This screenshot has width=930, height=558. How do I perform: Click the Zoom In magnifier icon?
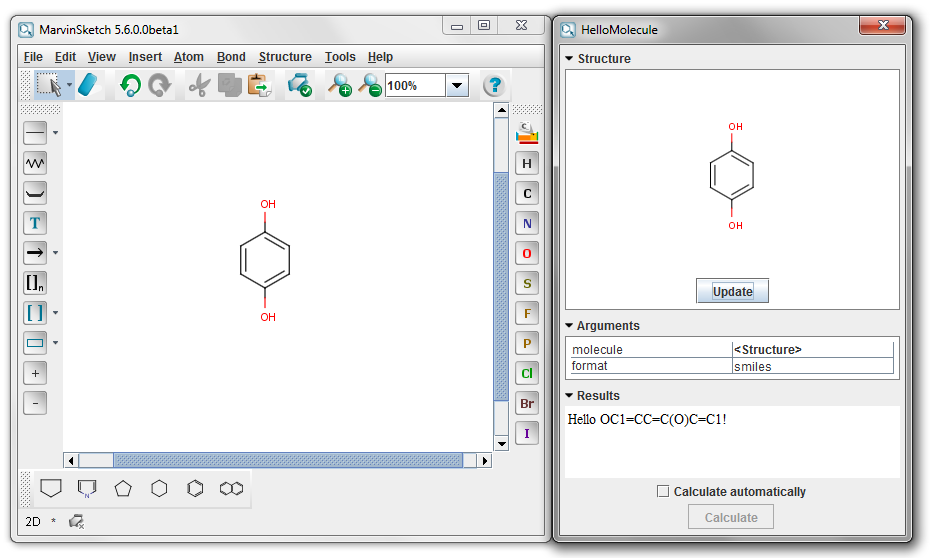pos(341,86)
